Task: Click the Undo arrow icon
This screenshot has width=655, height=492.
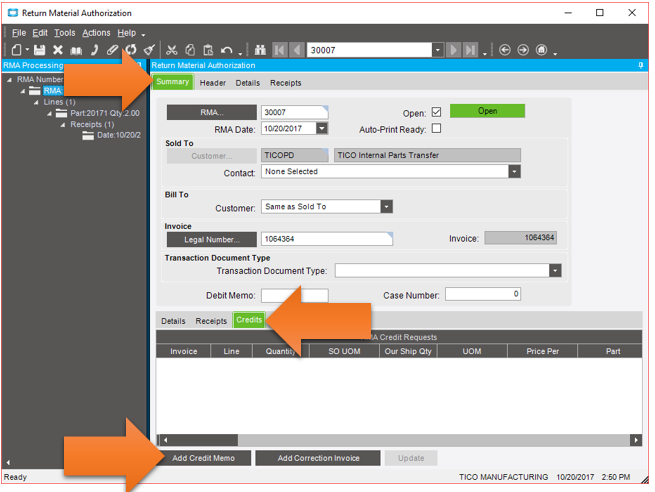Action: (x=226, y=50)
